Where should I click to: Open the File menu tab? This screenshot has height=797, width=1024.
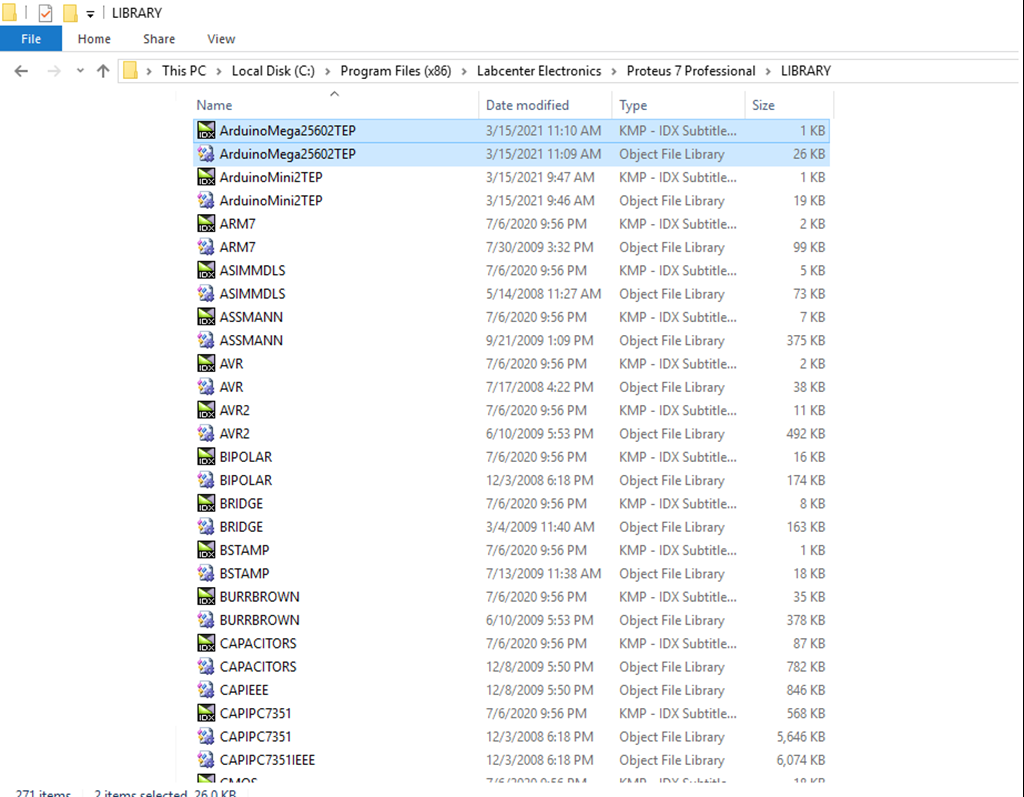(31, 39)
